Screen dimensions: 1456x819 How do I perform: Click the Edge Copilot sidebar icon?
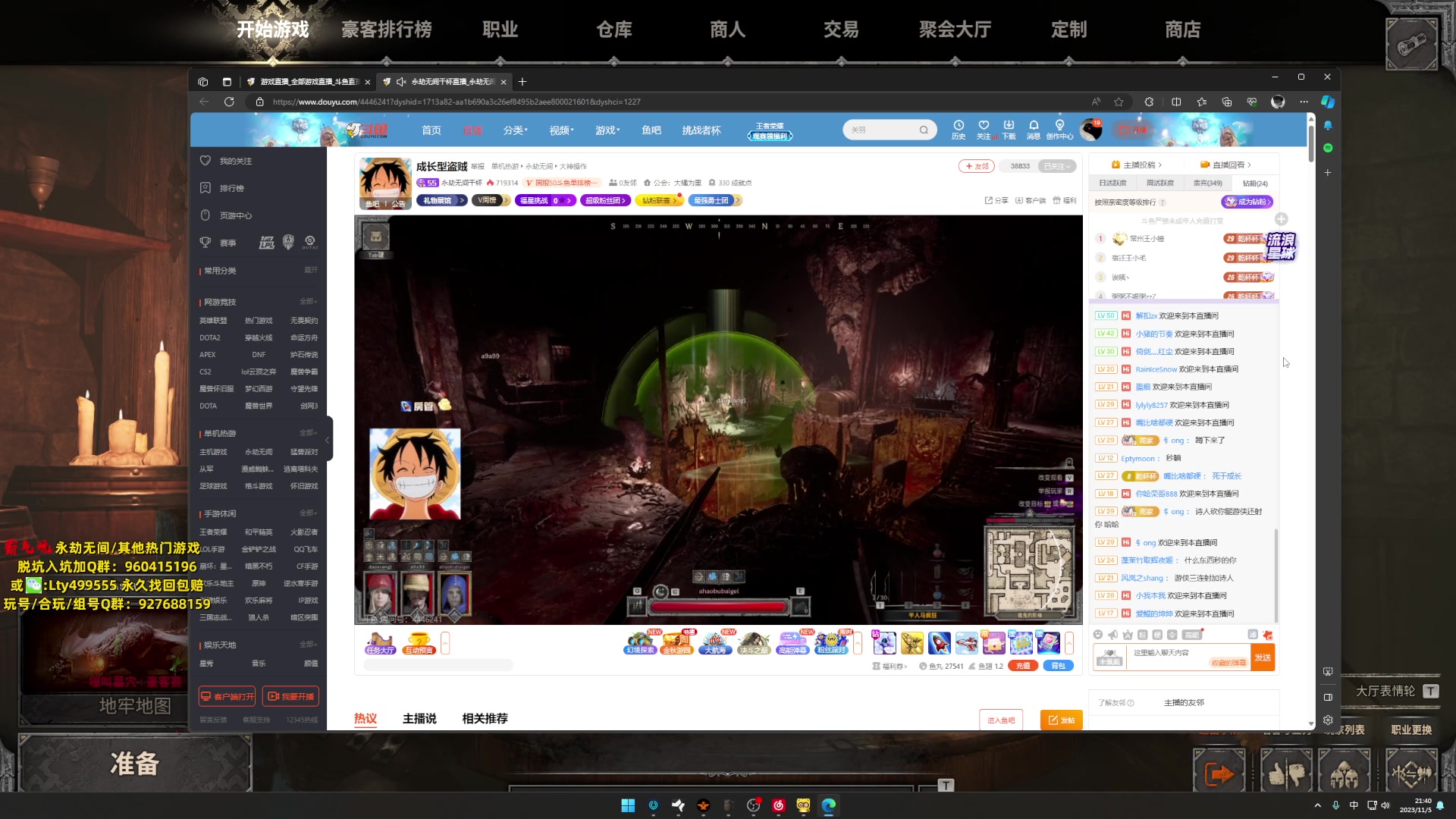point(1328,102)
